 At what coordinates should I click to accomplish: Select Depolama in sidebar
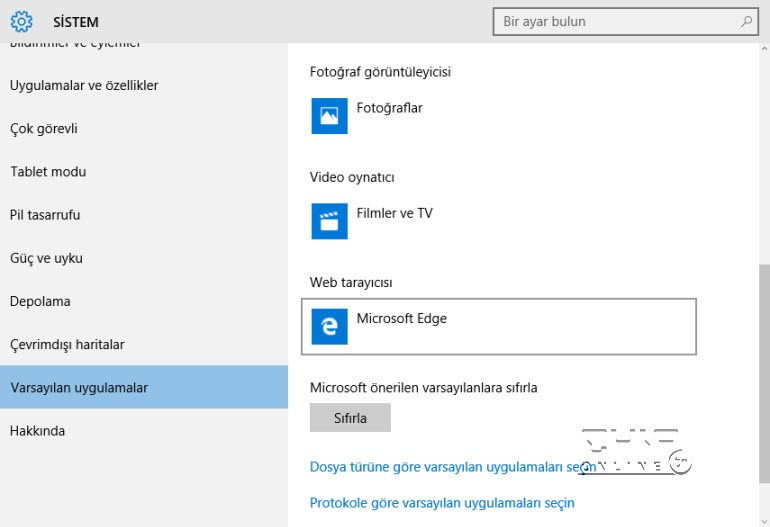pyautogui.click(x=144, y=301)
